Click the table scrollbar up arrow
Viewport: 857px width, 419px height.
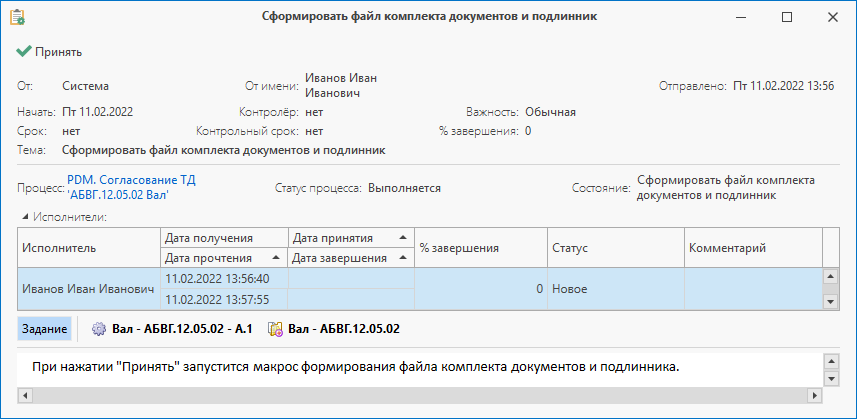coord(830,276)
